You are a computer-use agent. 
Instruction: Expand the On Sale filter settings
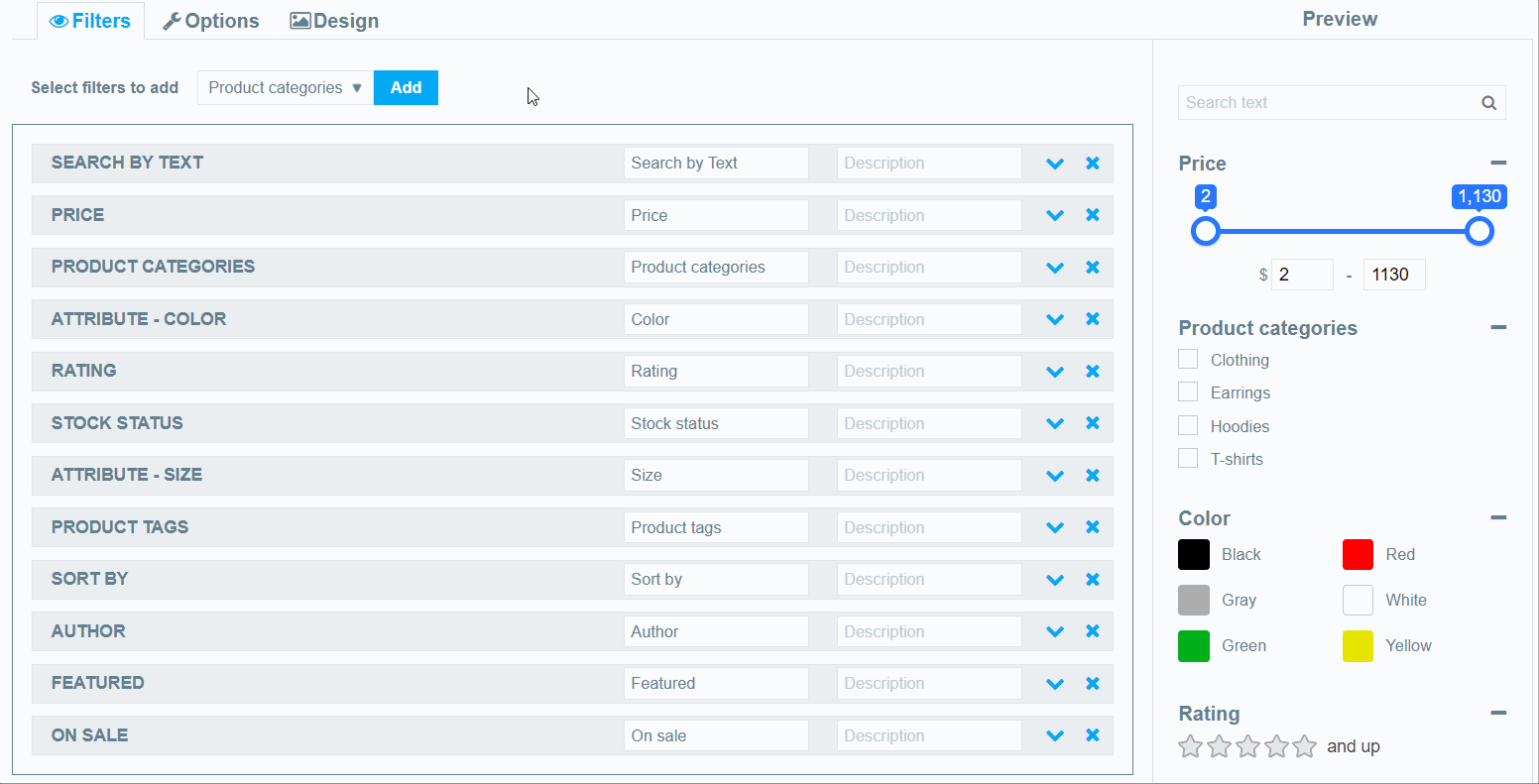pyautogui.click(x=1055, y=736)
